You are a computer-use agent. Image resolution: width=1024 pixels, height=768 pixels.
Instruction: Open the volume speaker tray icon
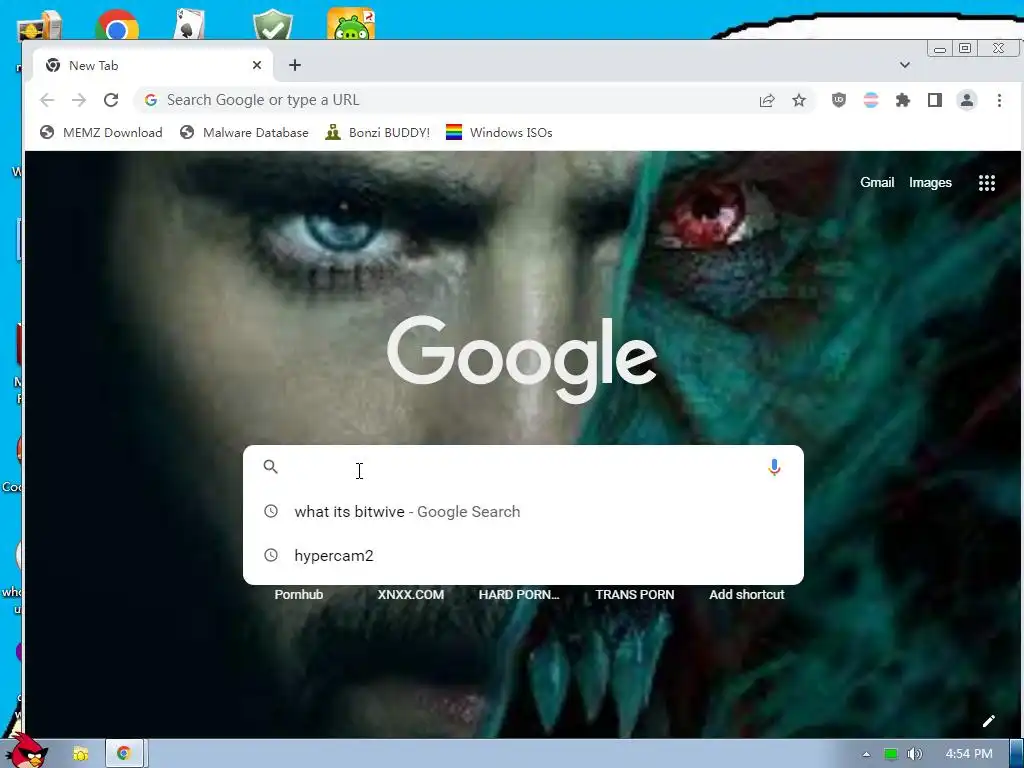point(915,754)
